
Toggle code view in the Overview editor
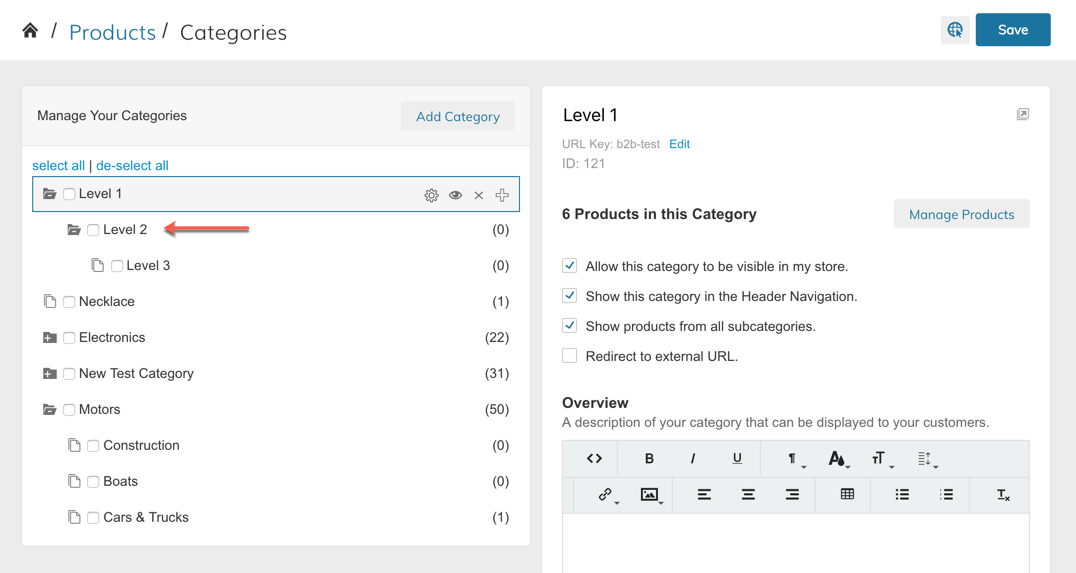pyautogui.click(x=594, y=459)
